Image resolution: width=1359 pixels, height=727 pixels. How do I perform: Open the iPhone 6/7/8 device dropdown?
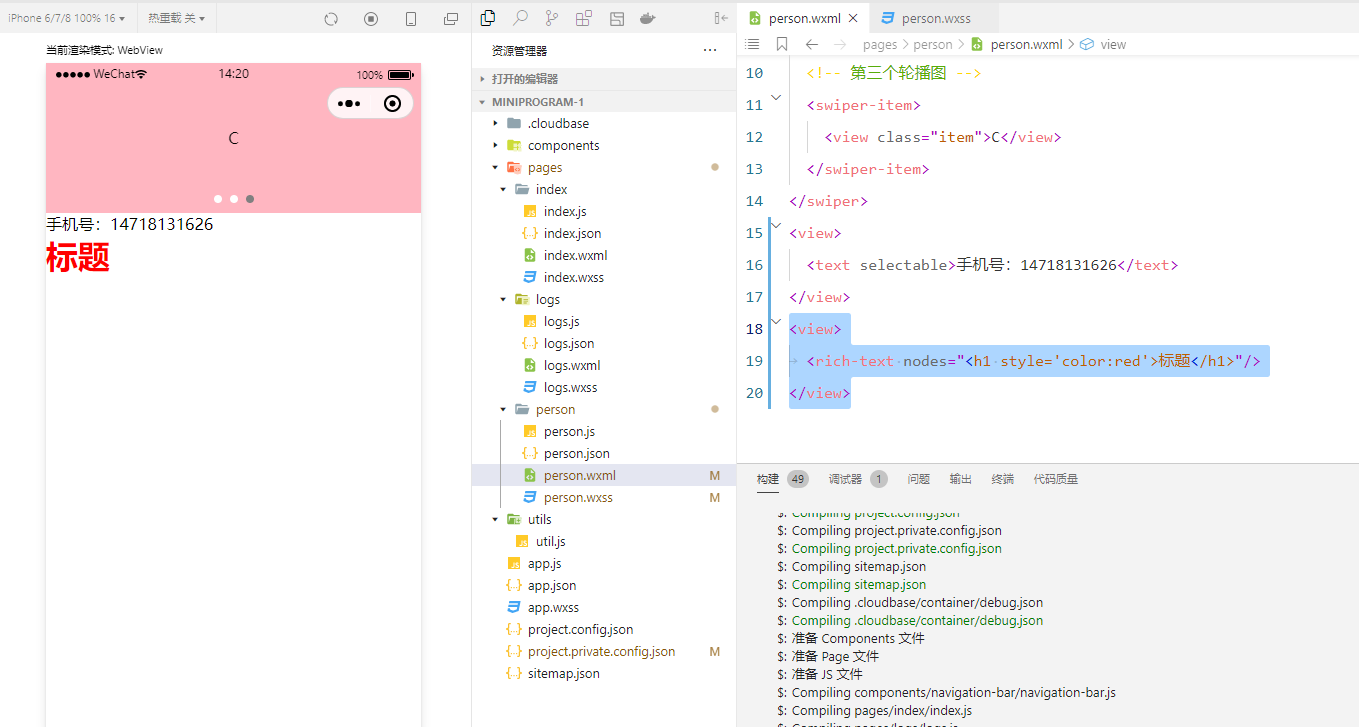pyautogui.click(x=66, y=18)
